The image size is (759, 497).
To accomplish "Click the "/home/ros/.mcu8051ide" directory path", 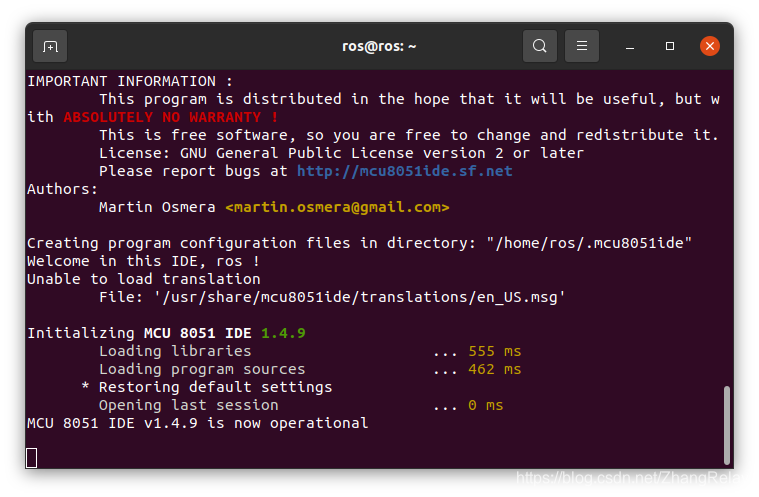I will pyautogui.click(x=589, y=243).
